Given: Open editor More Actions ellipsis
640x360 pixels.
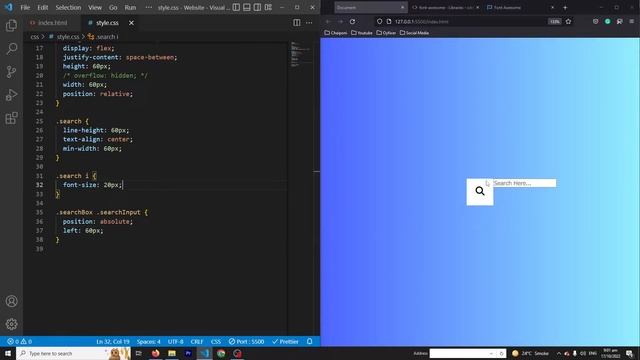Looking at the screenshot, I should pos(309,23).
